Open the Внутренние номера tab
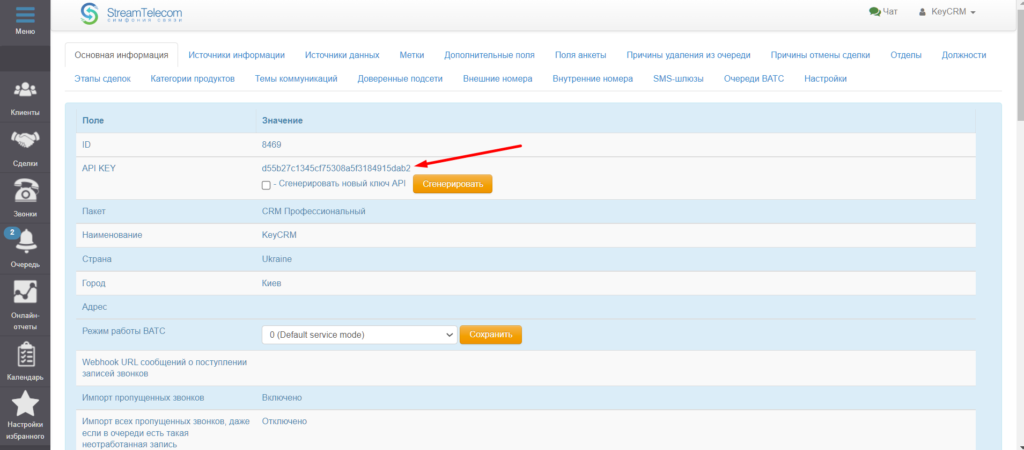Screen dimensions: 1024x450 (592, 78)
